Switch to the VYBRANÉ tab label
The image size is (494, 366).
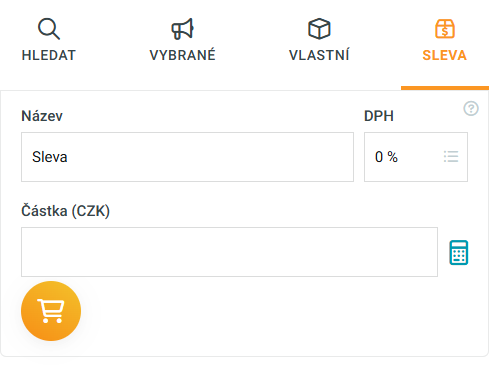coord(183,55)
